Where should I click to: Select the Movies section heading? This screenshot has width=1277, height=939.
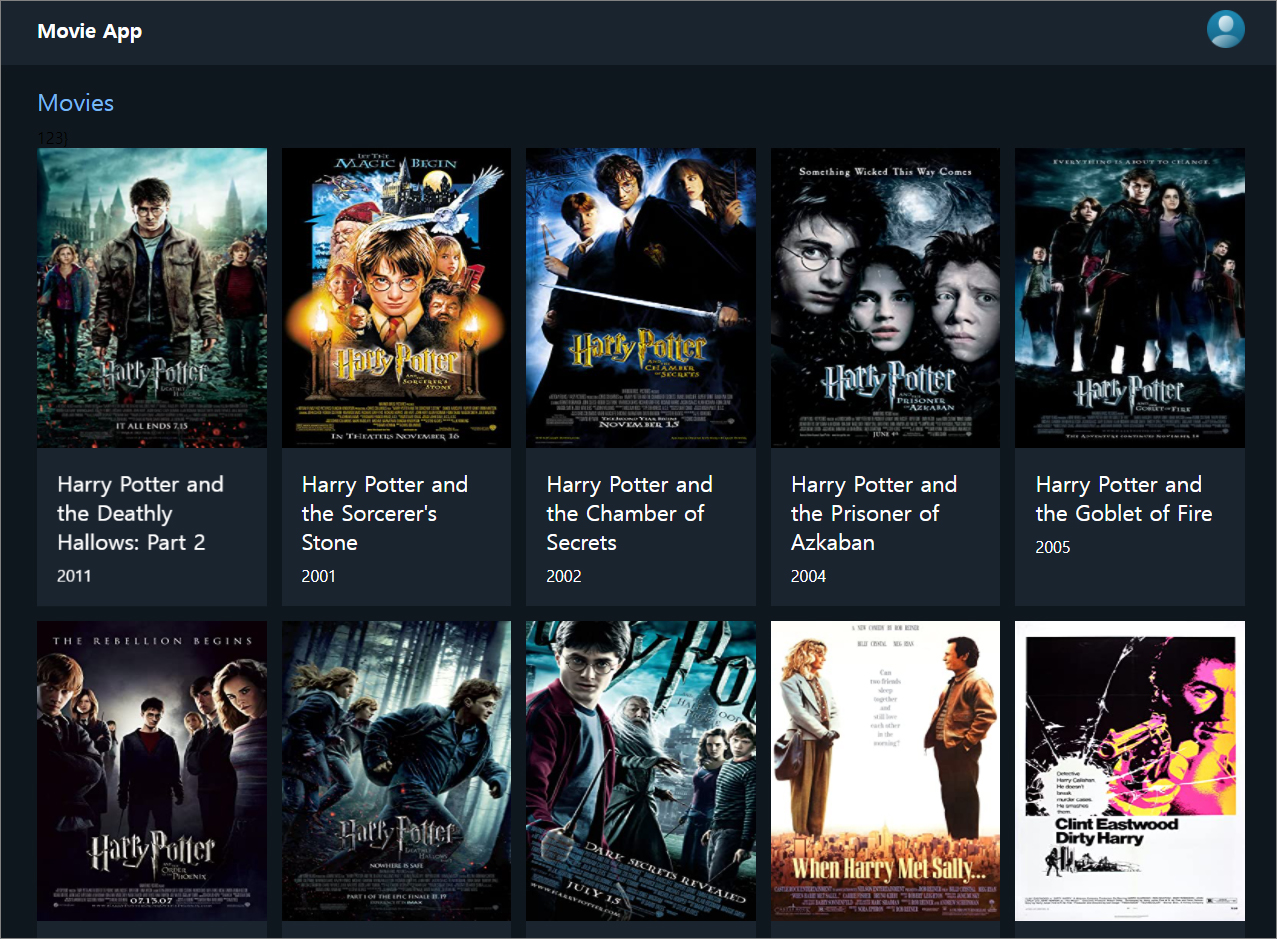76,103
